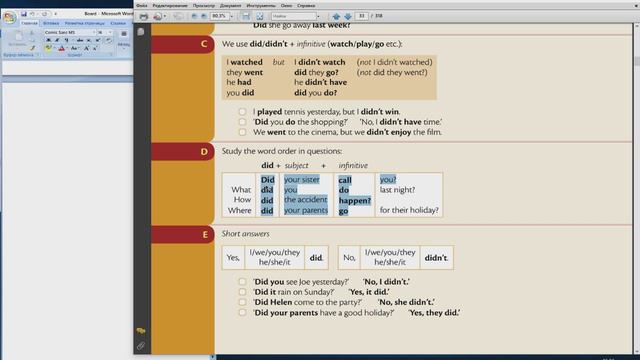Open the Справка menu
This screenshot has height=360, width=640.
point(306,6)
